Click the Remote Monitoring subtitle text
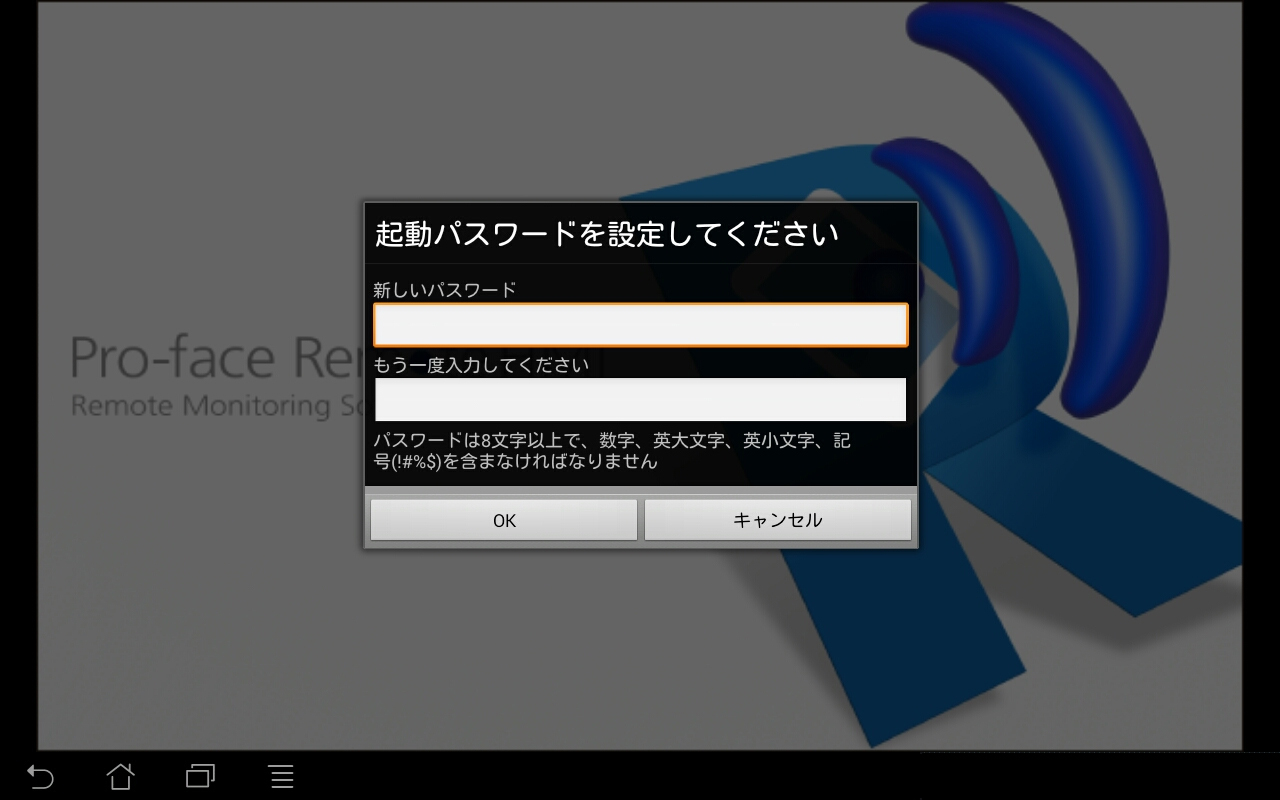This screenshot has height=800, width=1280. 200,406
